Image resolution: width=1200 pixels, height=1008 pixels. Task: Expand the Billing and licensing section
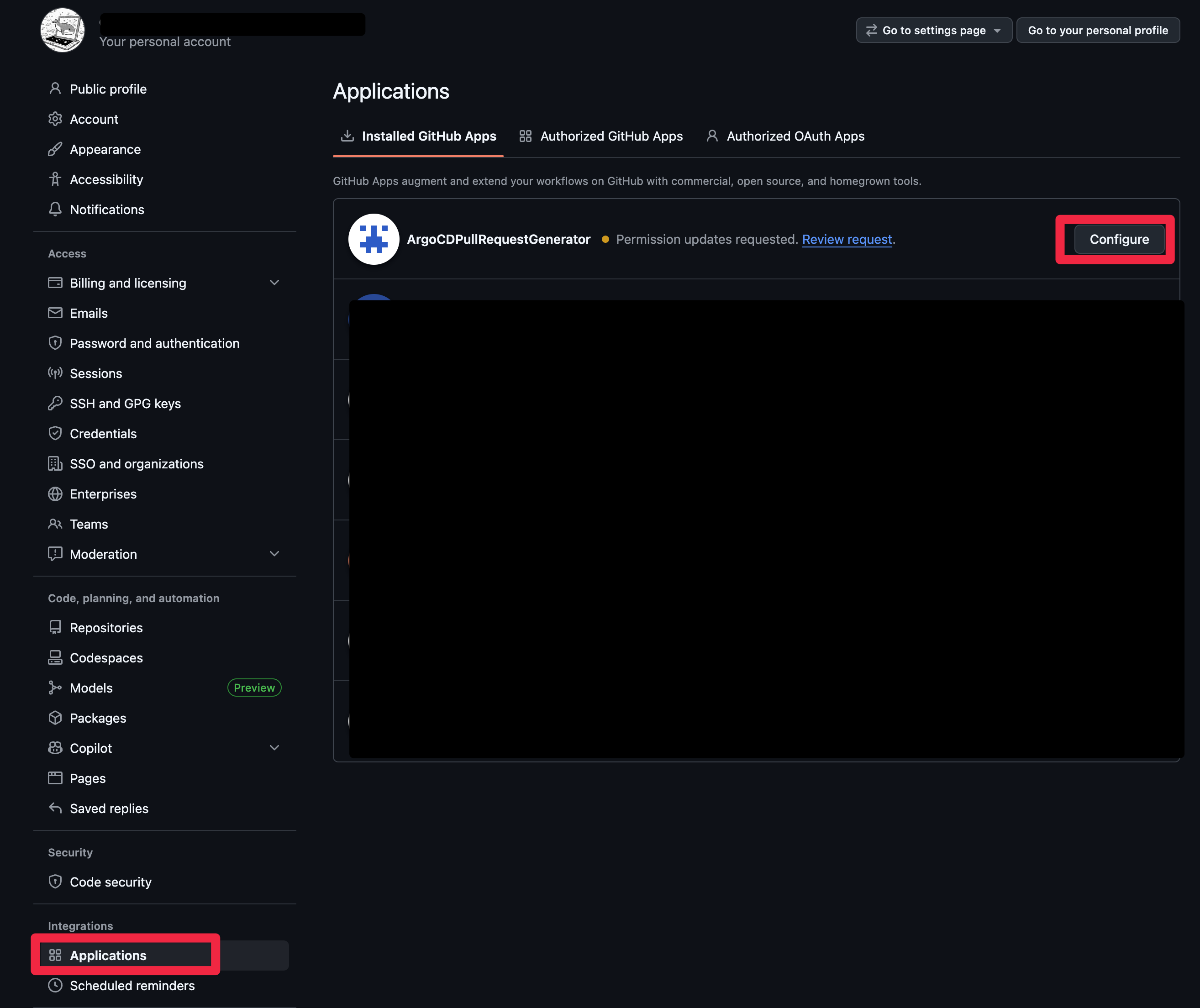[274, 283]
